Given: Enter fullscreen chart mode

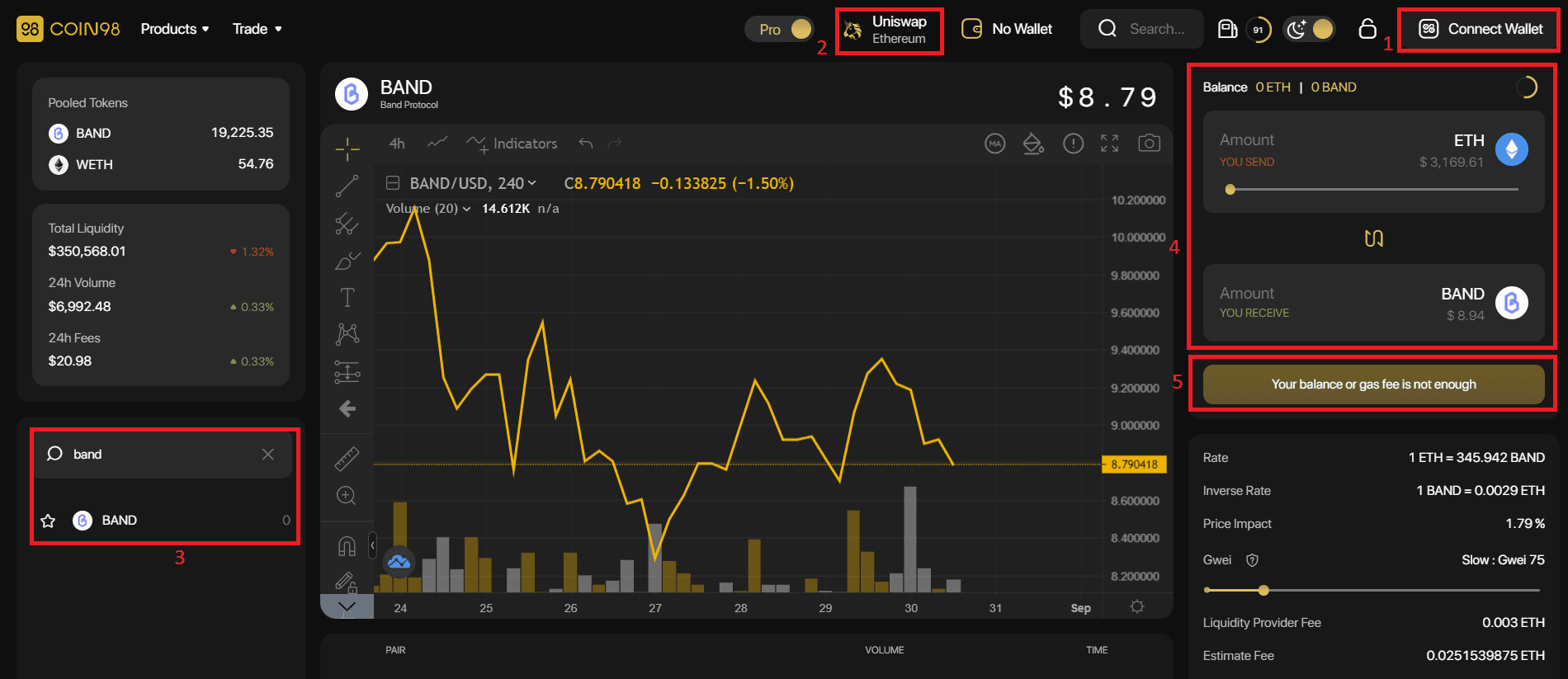Looking at the screenshot, I should click(1110, 144).
